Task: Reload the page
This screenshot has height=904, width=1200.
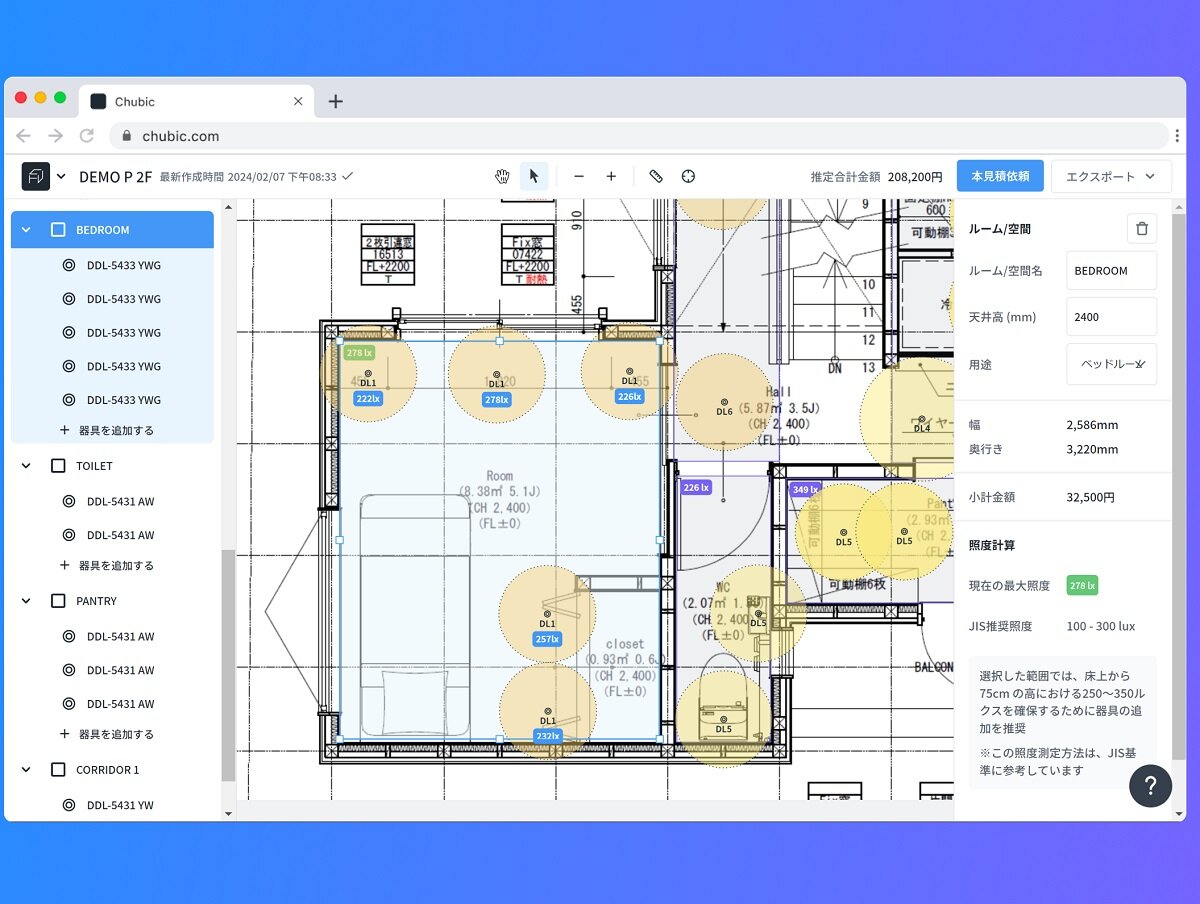Action: [87, 136]
